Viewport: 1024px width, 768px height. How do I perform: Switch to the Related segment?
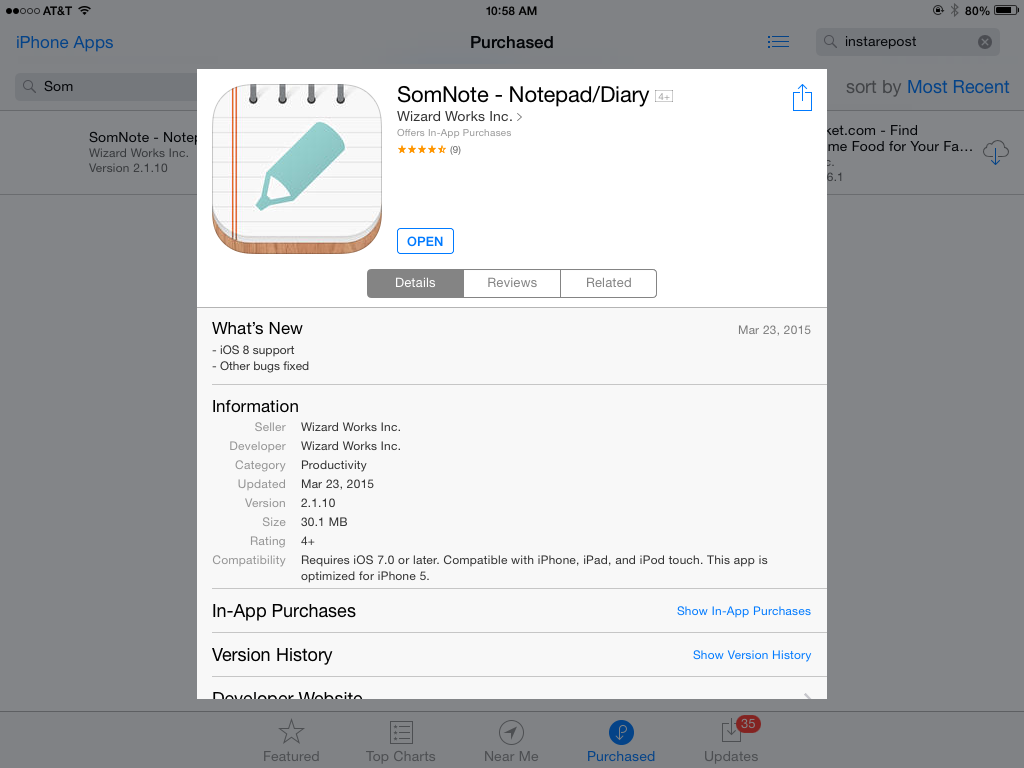pyautogui.click(x=609, y=283)
